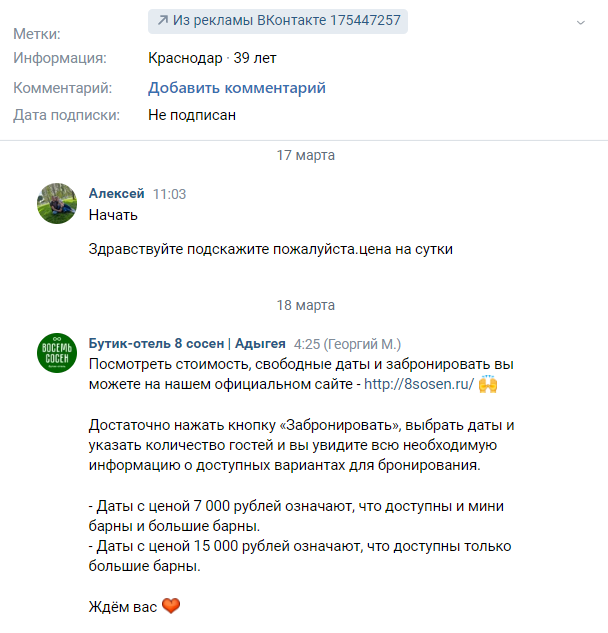The image size is (608, 633).
Task: Click the 'Не подписан' subscription status
Action: [x=192, y=115]
